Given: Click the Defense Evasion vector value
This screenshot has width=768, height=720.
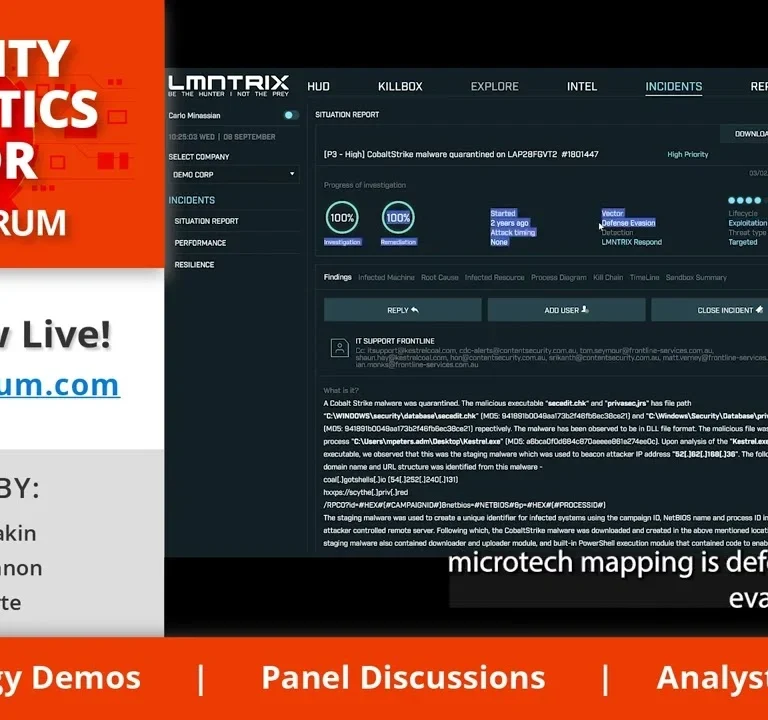Looking at the screenshot, I should coord(628,223).
